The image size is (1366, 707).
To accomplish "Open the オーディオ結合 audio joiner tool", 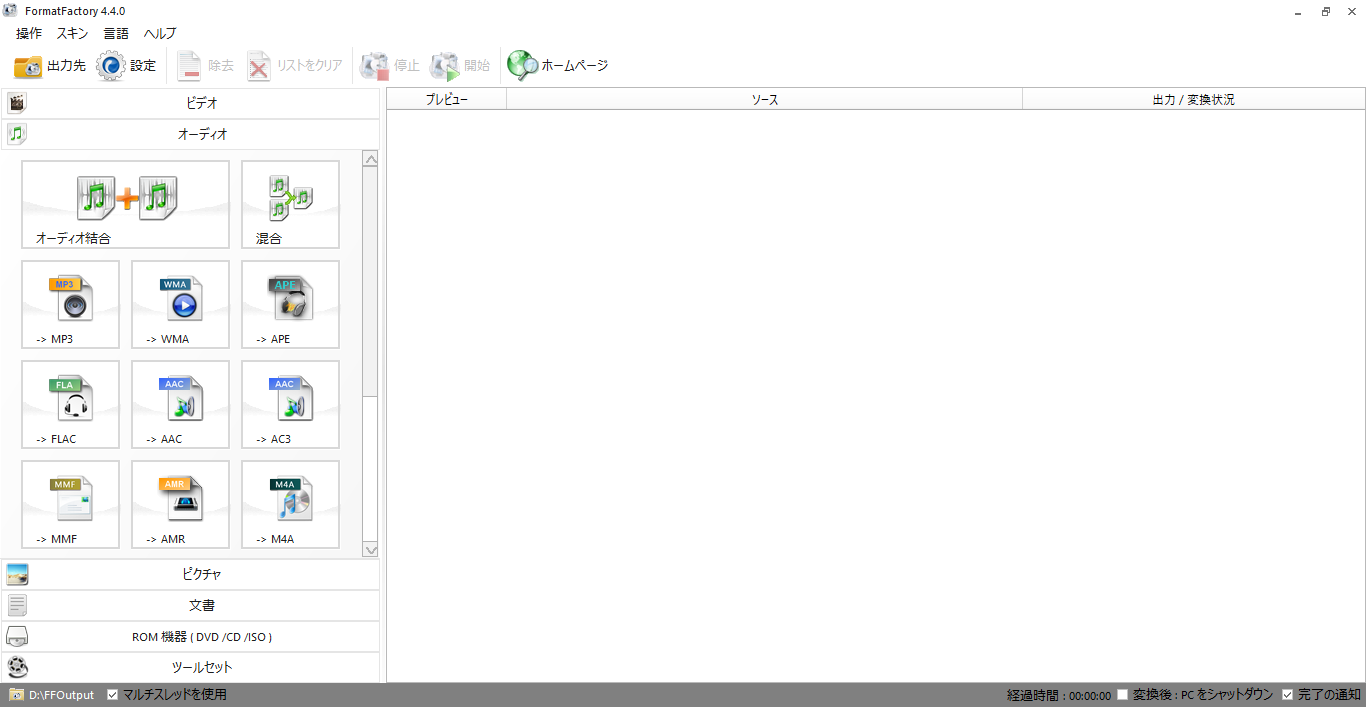I will (125, 204).
